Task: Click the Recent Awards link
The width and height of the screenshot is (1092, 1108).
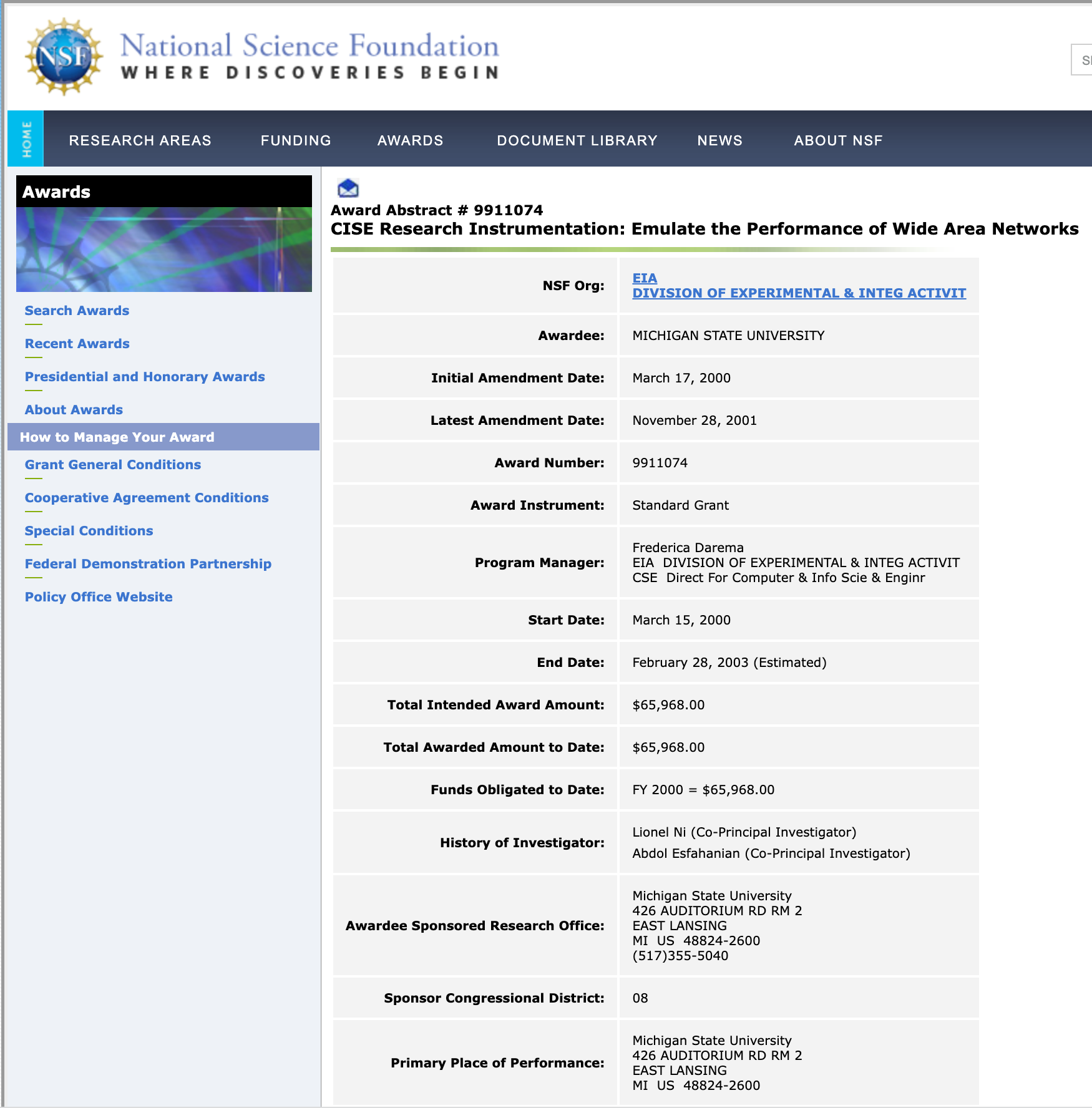Action: pos(77,344)
